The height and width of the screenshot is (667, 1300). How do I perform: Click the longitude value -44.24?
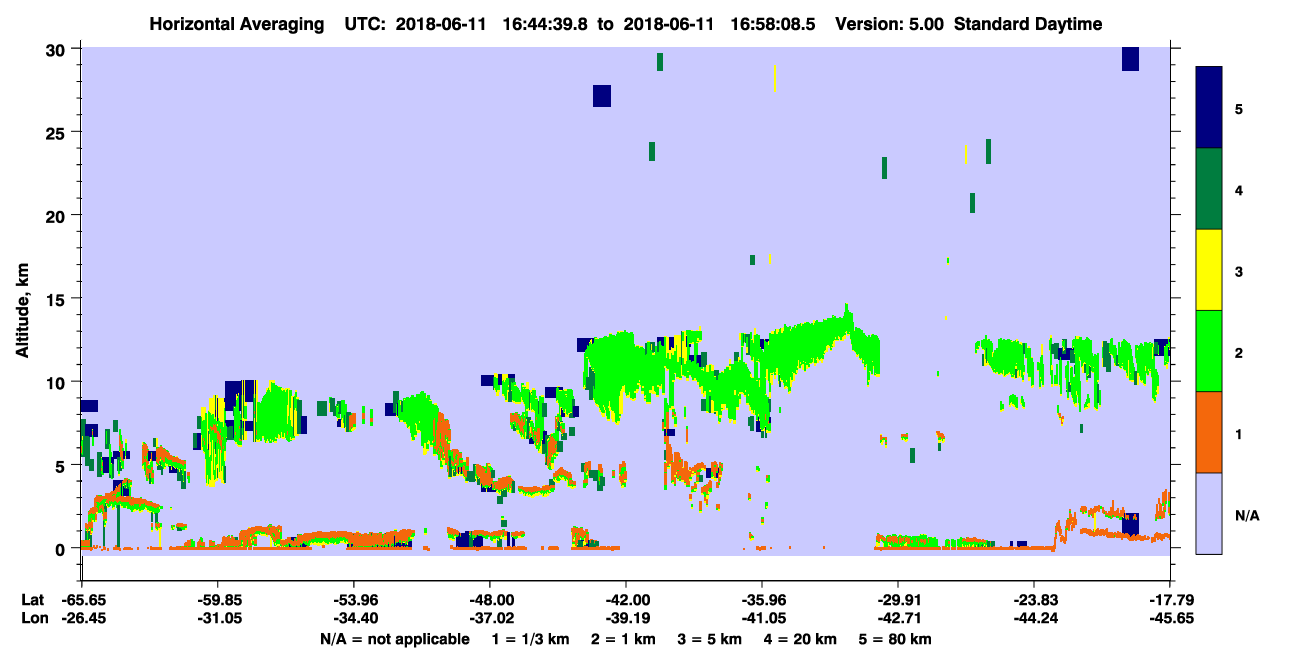[1033, 619]
